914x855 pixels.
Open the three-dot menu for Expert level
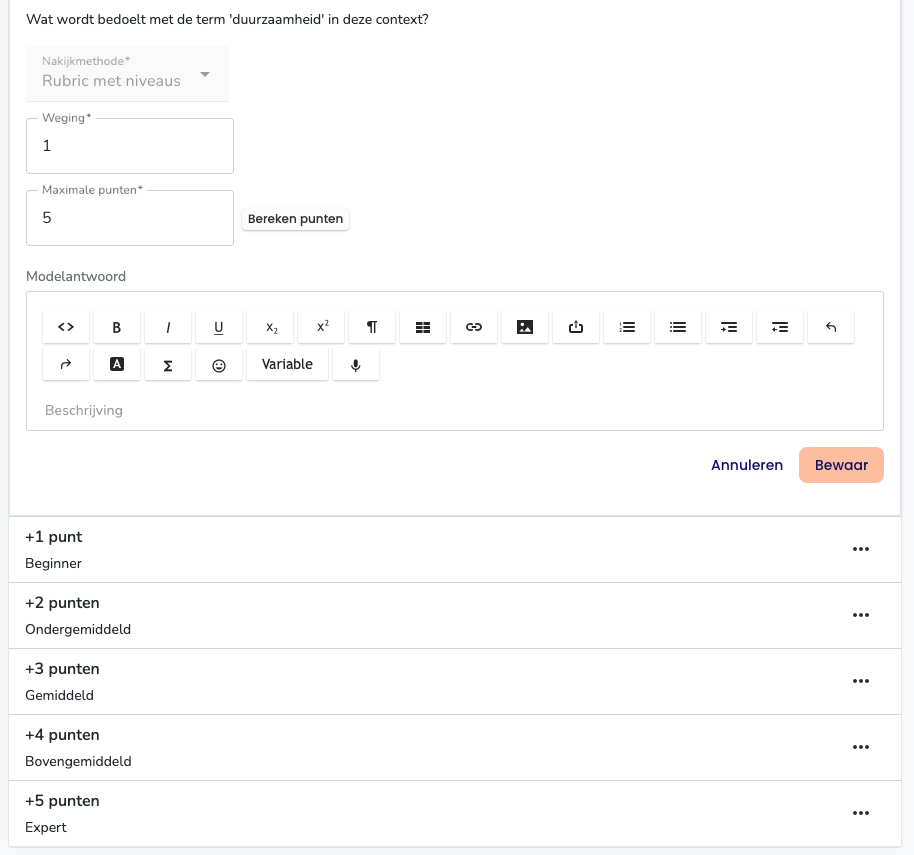click(860, 813)
